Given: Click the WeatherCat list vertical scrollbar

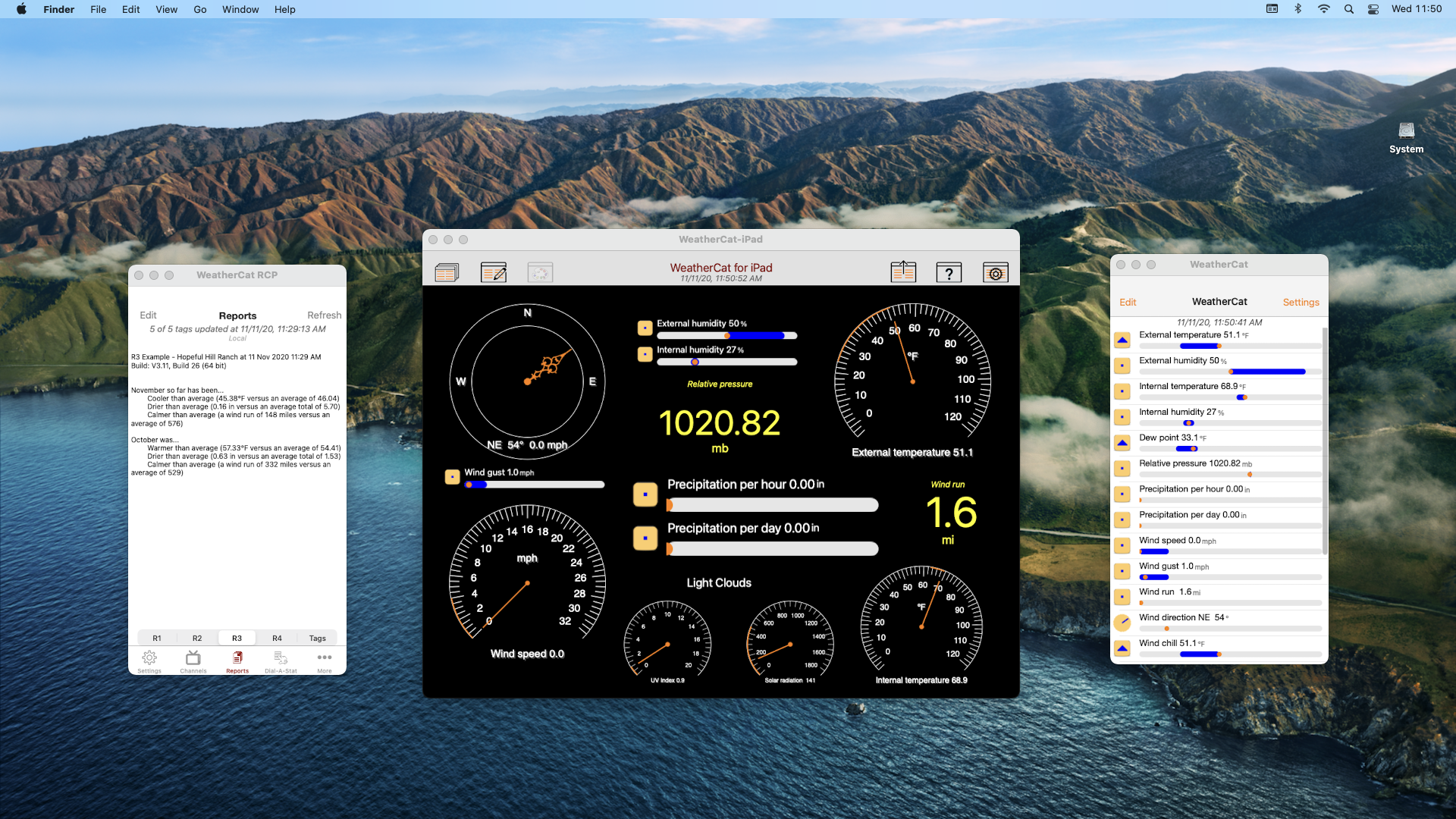Looking at the screenshot, I should pos(1324,441).
